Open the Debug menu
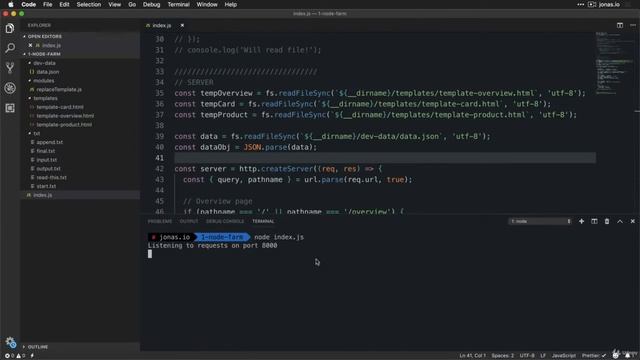 151,4
